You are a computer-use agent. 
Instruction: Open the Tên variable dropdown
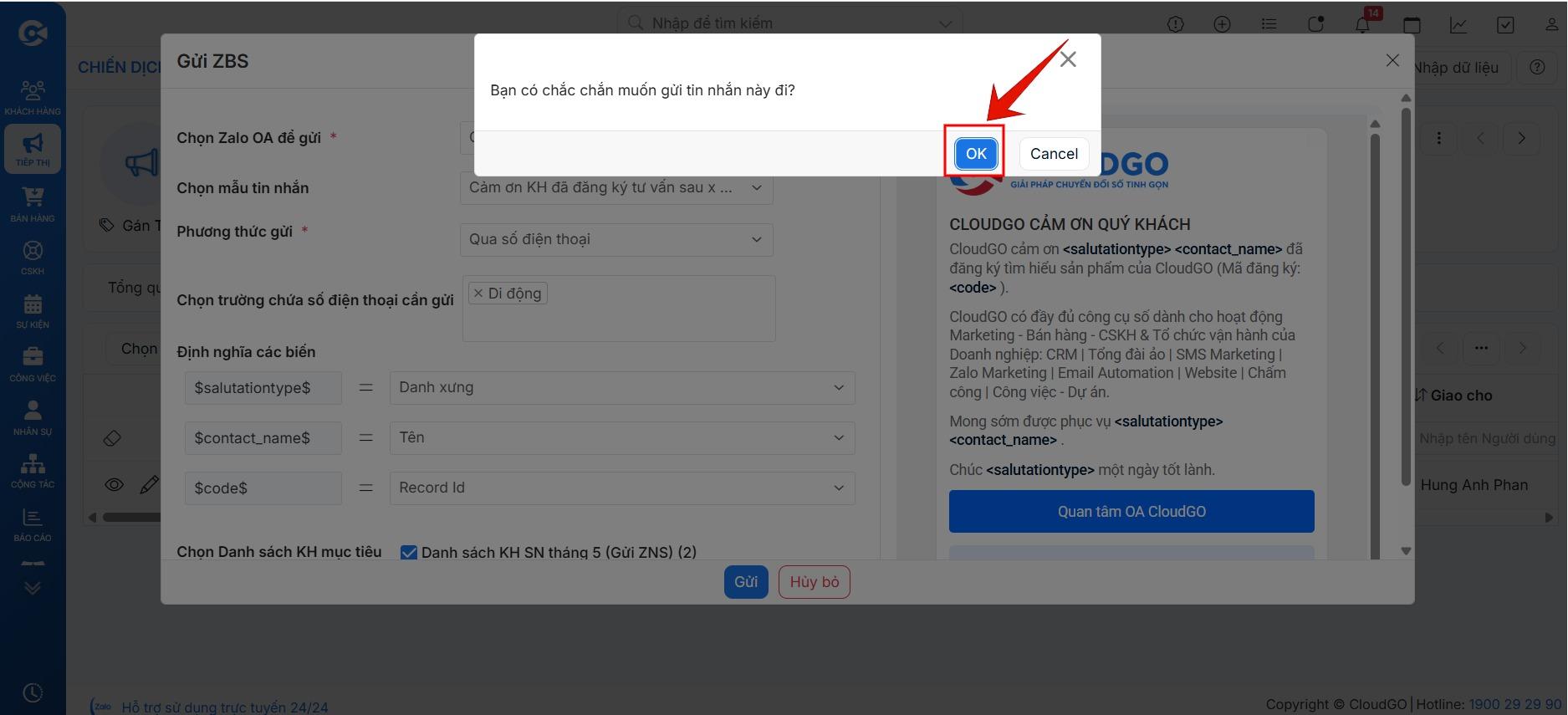pyautogui.click(x=622, y=437)
